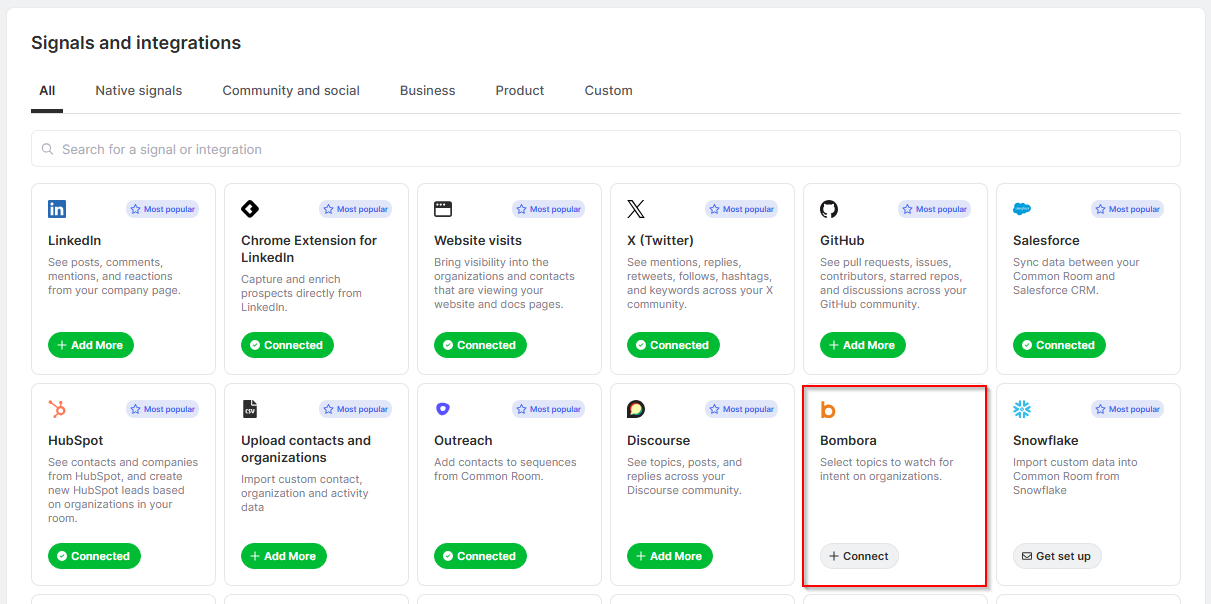1211x604 pixels.
Task: Open the Product tab
Action: pyautogui.click(x=520, y=90)
